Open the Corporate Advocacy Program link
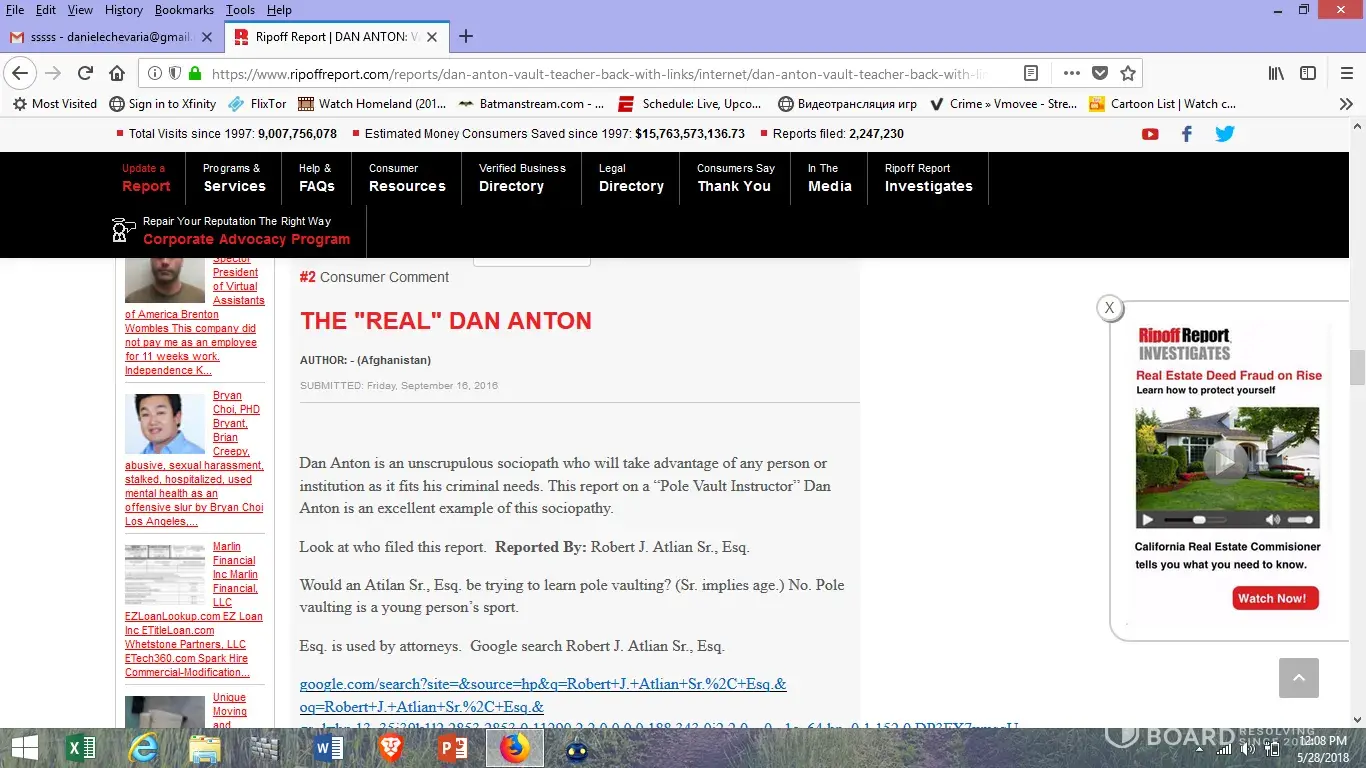Screen dimensions: 1366x768 point(246,239)
